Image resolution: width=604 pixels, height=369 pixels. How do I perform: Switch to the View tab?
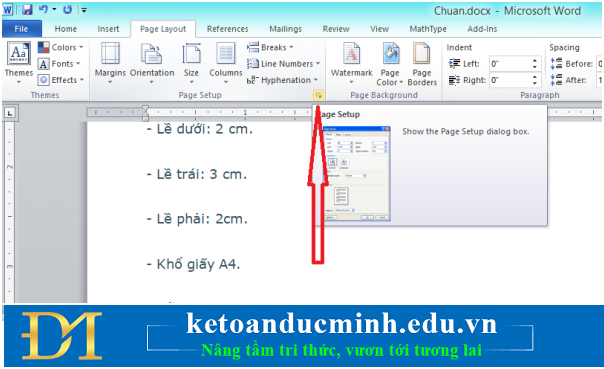point(379,29)
